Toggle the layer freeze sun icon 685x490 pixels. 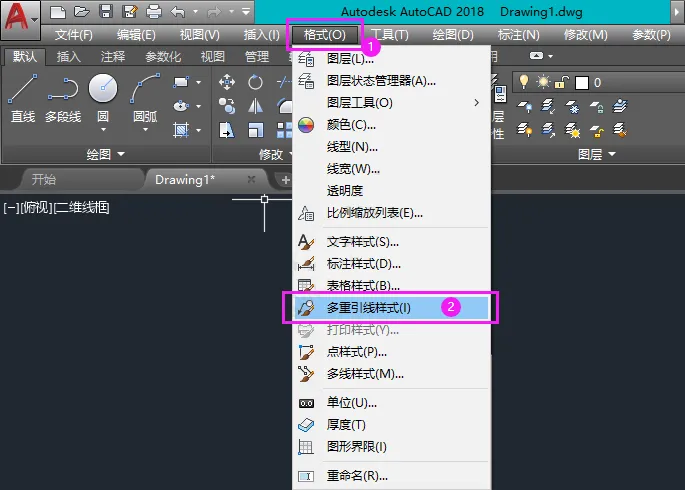click(543, 82)
